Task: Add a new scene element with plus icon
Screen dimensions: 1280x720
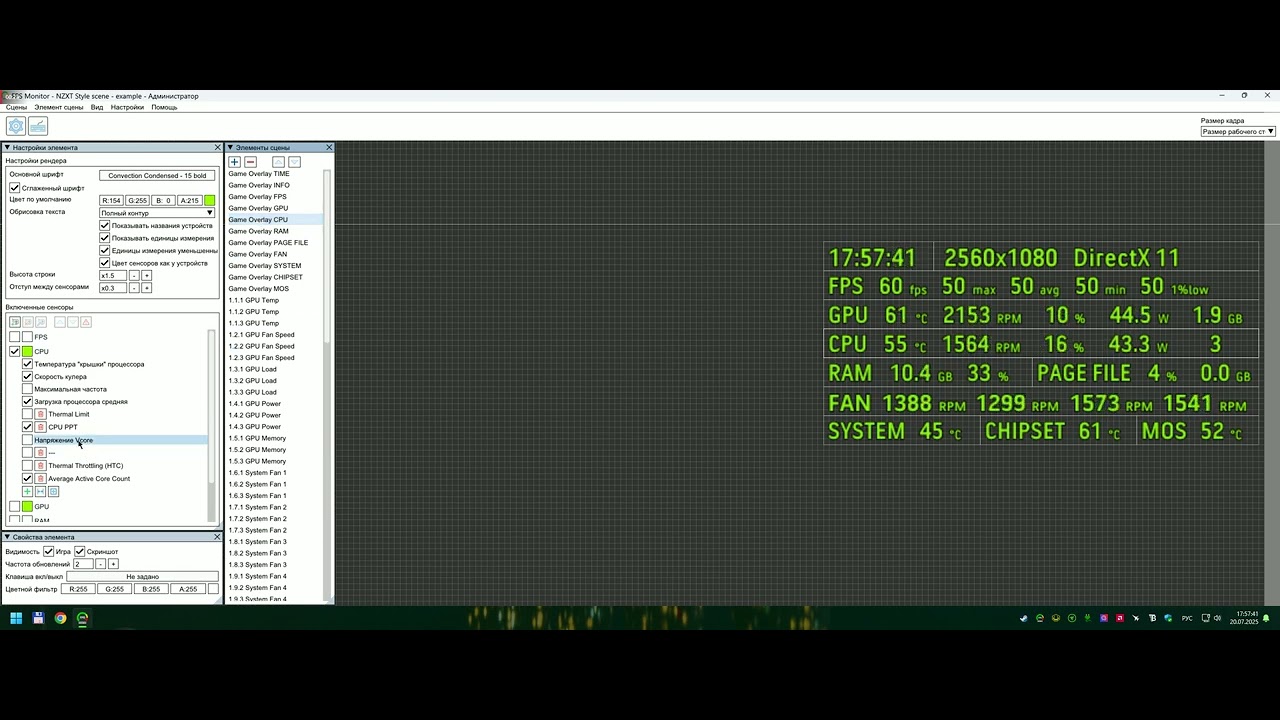Action: click(x=235, y=162)
